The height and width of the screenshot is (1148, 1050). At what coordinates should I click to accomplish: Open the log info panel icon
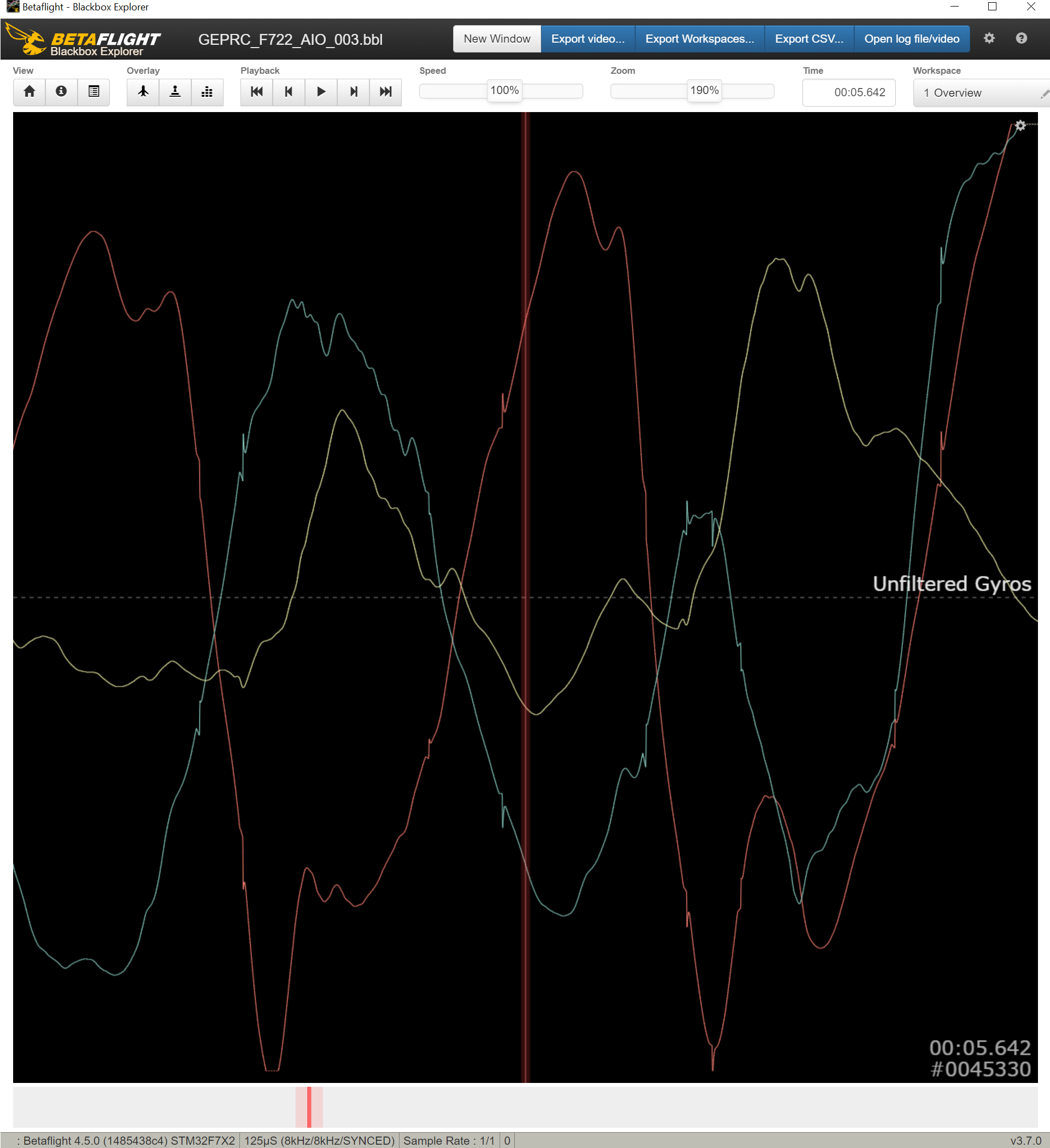[x=61, y=92]
